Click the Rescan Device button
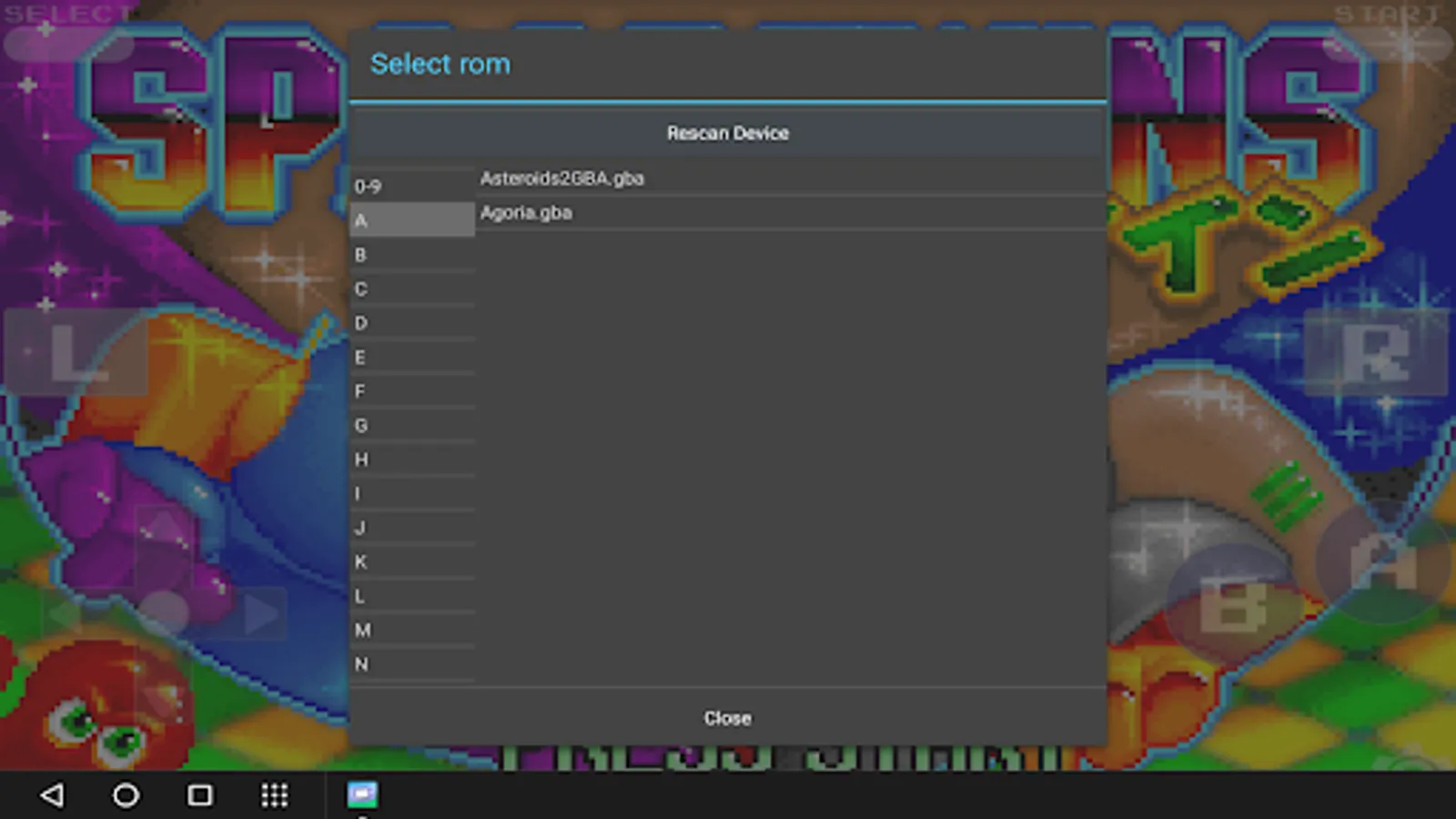Screen dimensions: 1456x819 728,133
